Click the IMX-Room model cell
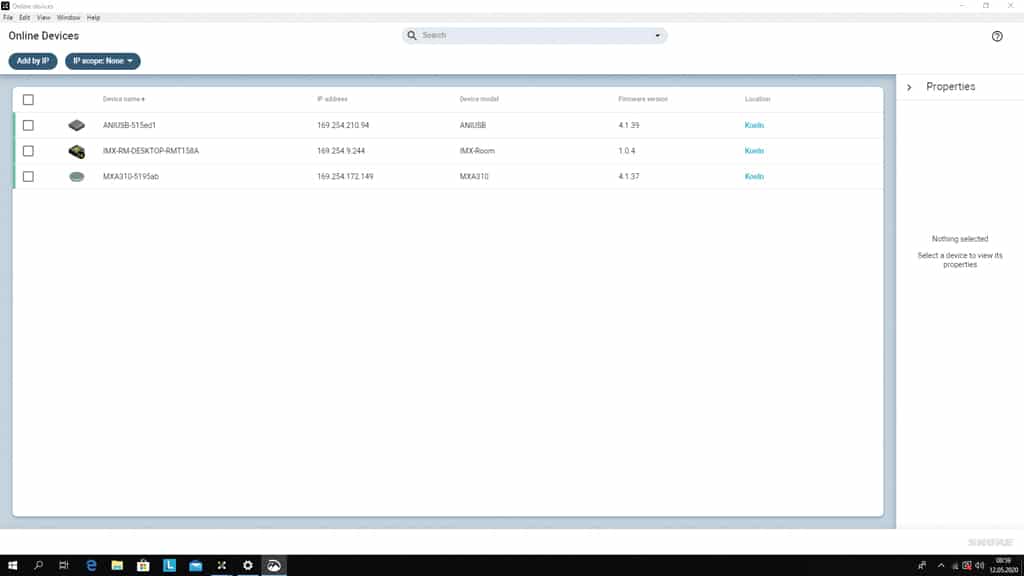Screen dimensions: 1024x576 click(477, 151)
